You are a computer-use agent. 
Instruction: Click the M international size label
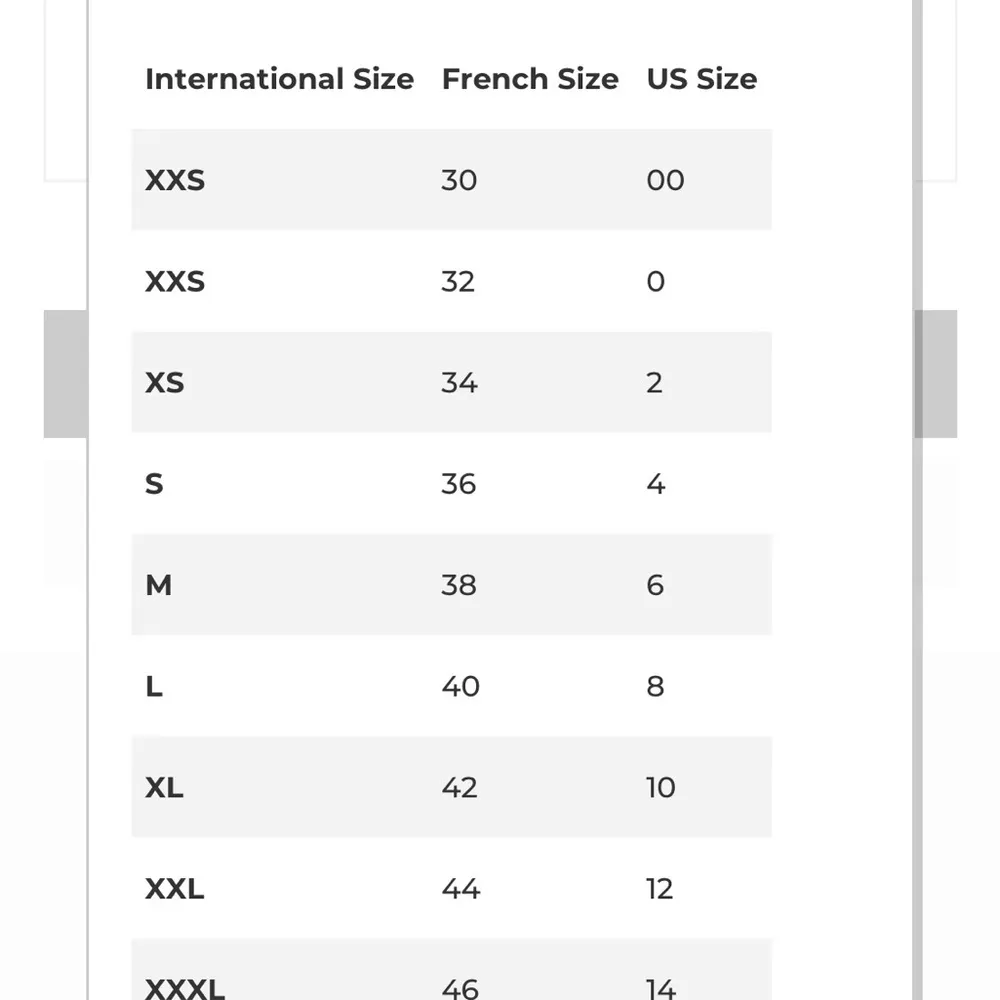click(x=158, y=585)
